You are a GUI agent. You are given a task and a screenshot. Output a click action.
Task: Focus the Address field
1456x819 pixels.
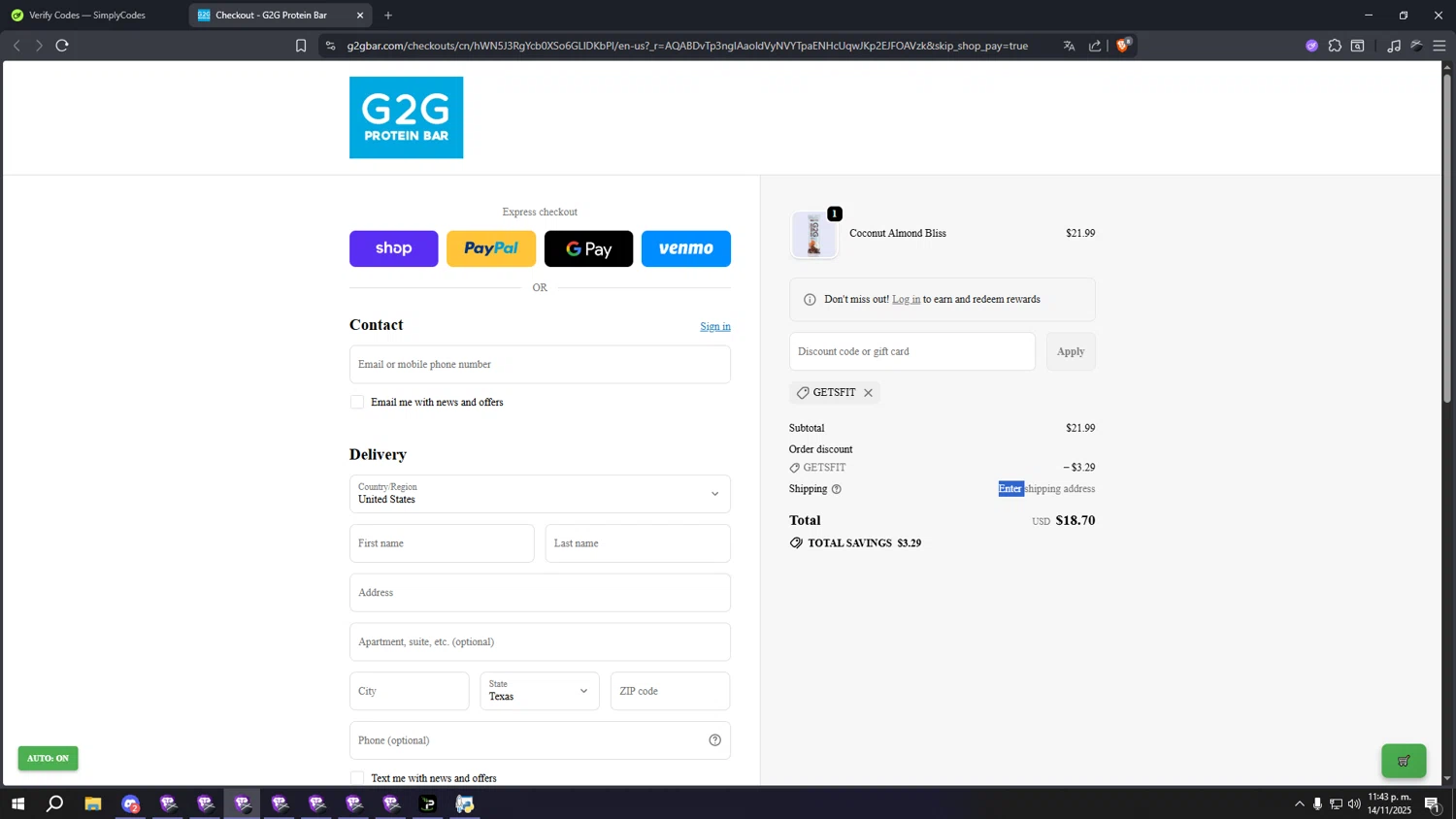coord(540,593)
